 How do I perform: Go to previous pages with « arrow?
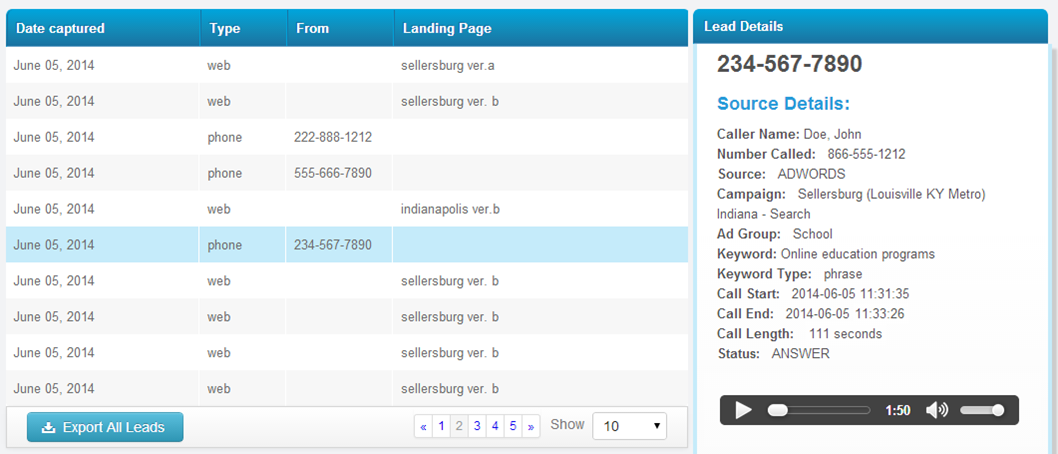click(423, 426)
